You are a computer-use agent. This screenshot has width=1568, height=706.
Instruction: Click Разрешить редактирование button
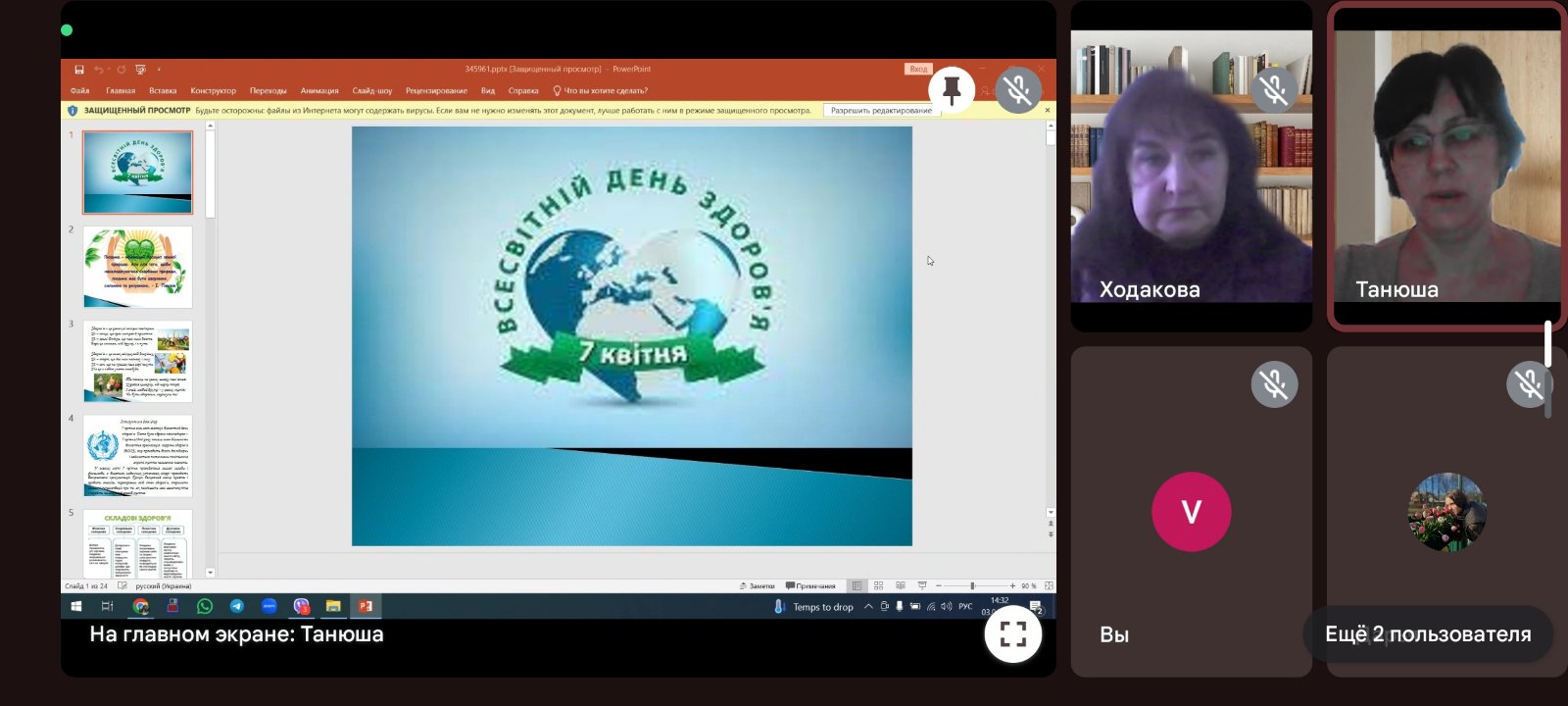pos(881,111)
